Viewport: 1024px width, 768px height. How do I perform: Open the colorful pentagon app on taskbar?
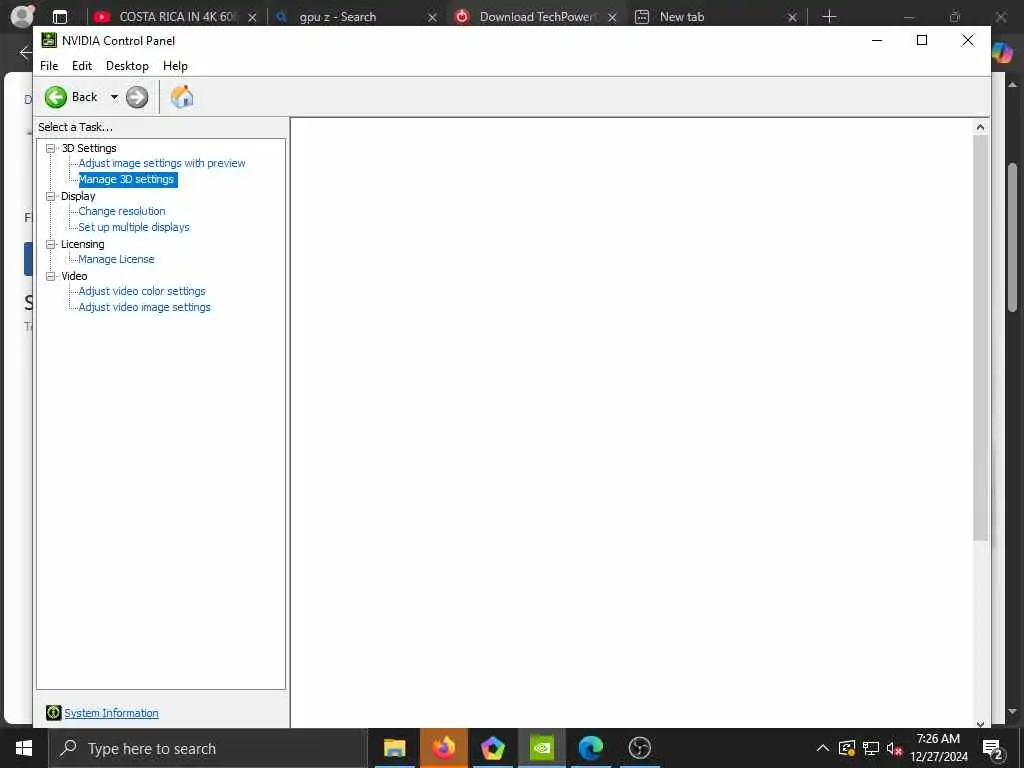click(x=493, y=748)
